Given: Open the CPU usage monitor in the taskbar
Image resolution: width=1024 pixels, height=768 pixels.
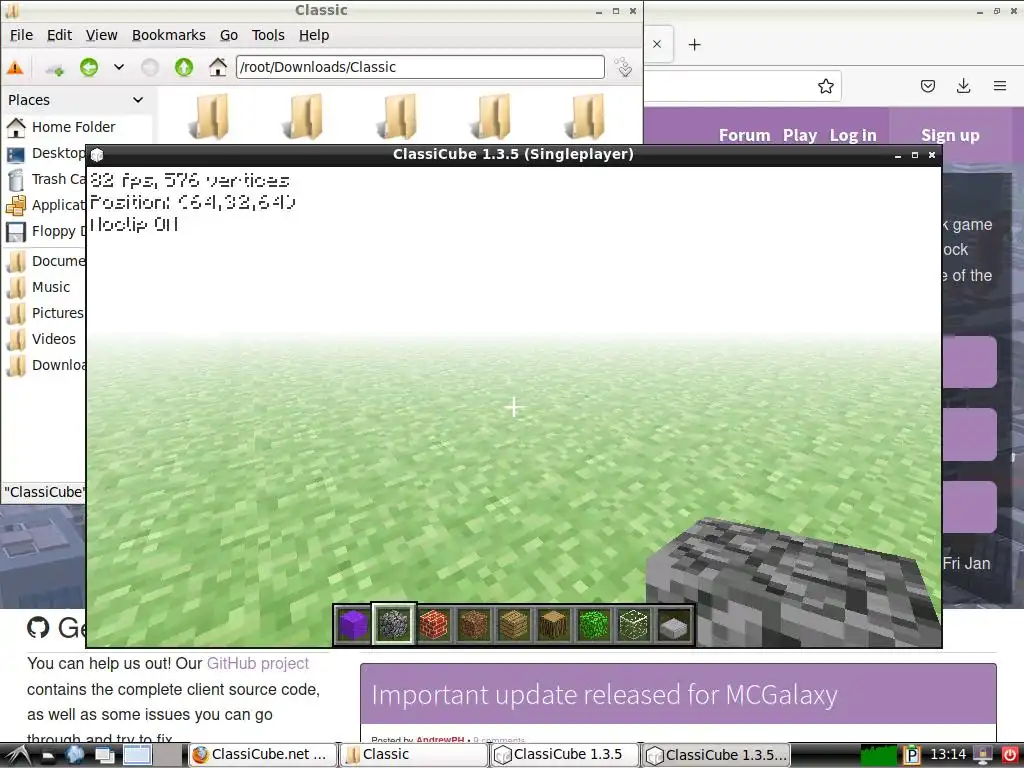Looking at the screenshot, I should click(x=879, y=756).
